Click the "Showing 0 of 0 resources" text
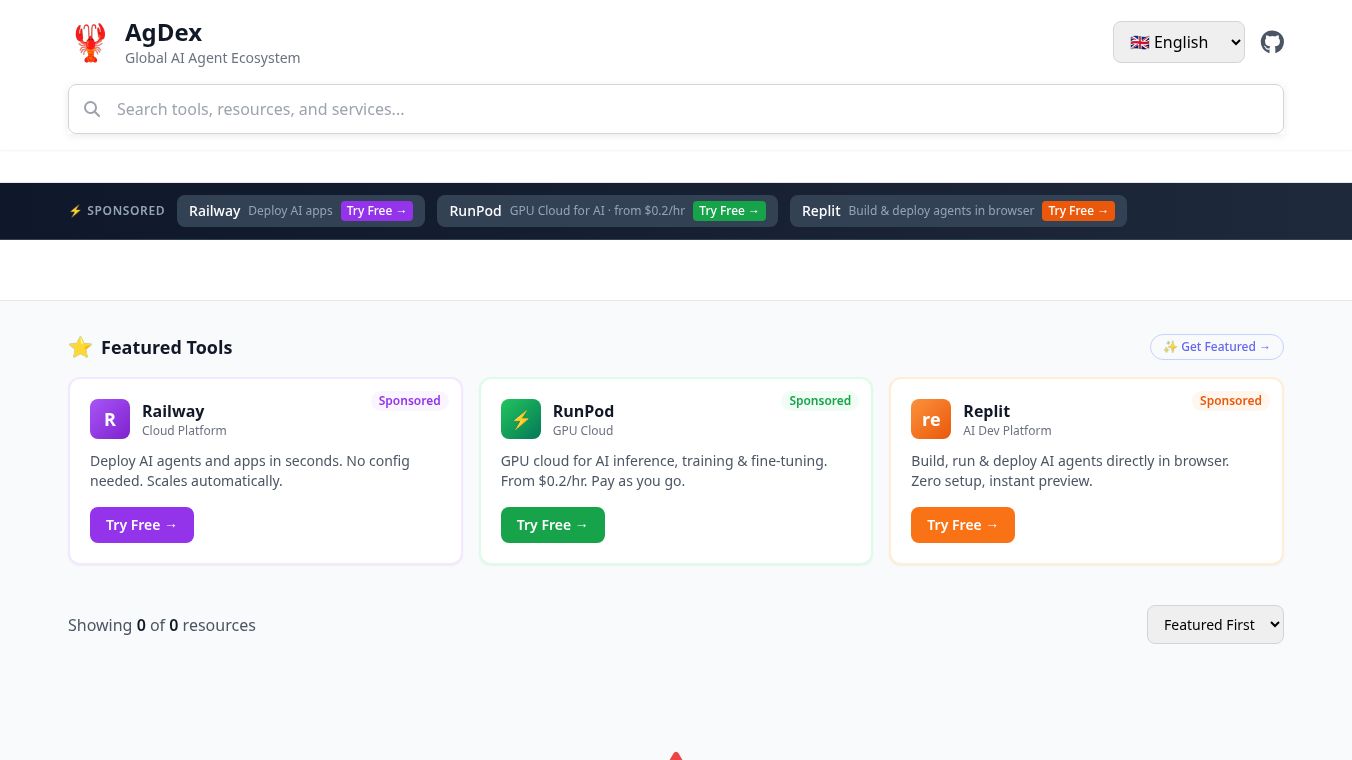1352x760 pixels. click(x=162, y=625)
